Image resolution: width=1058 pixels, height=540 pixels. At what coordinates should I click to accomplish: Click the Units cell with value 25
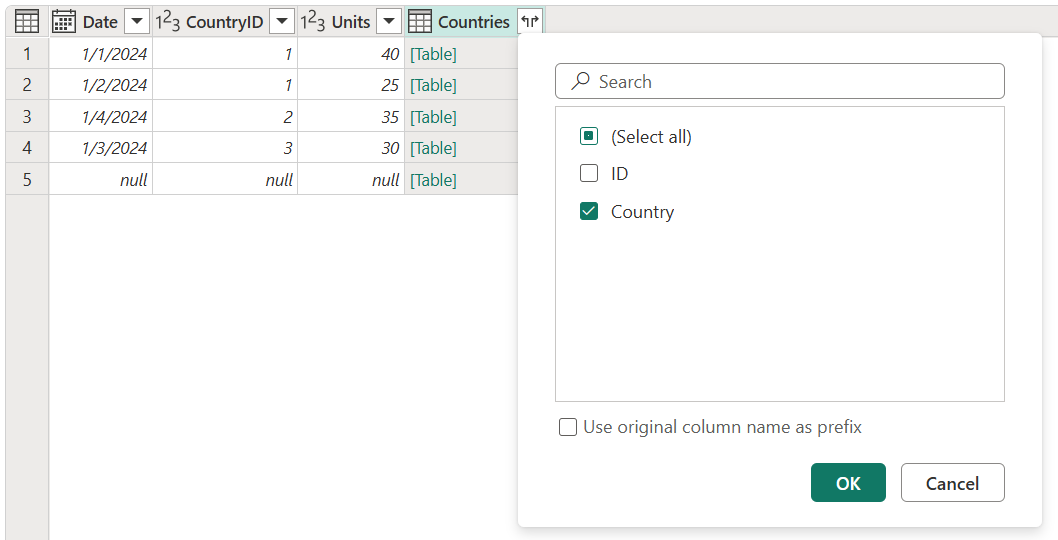tap(351, 84)
